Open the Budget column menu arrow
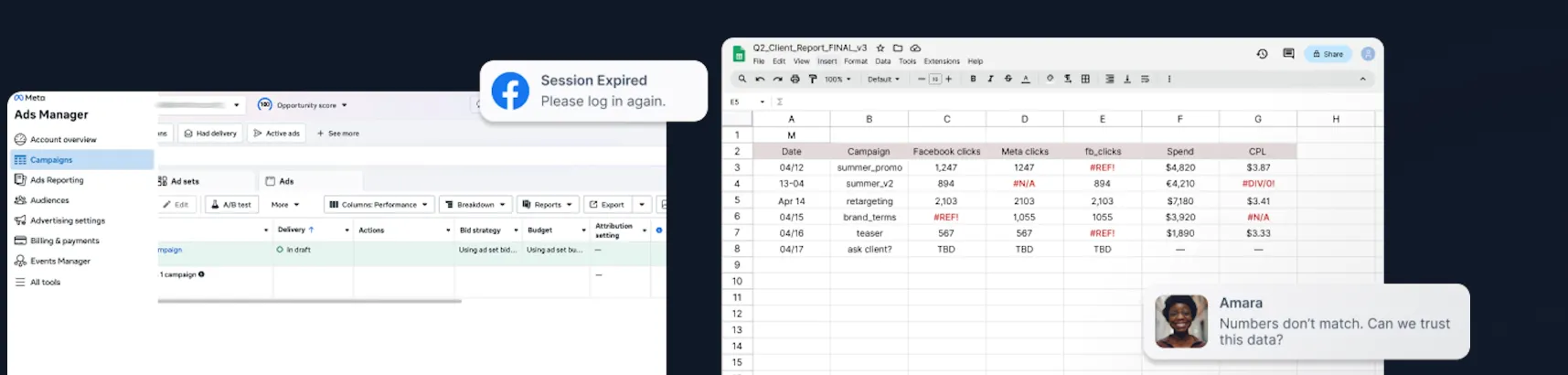Image resolution: width=1568 pixels, height=375 pixels. pos(583,230)
